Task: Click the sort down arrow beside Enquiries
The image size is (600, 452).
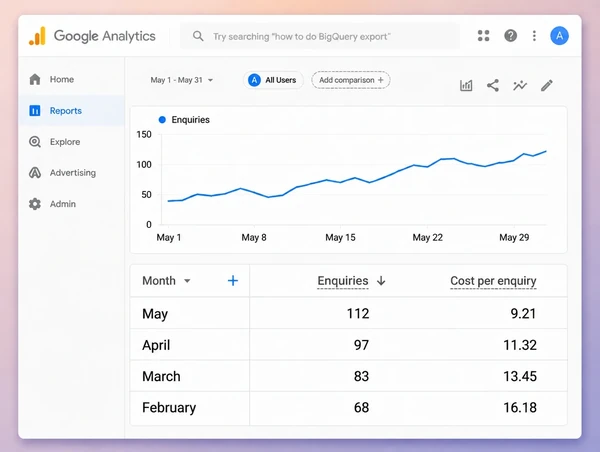Action: 381,281
